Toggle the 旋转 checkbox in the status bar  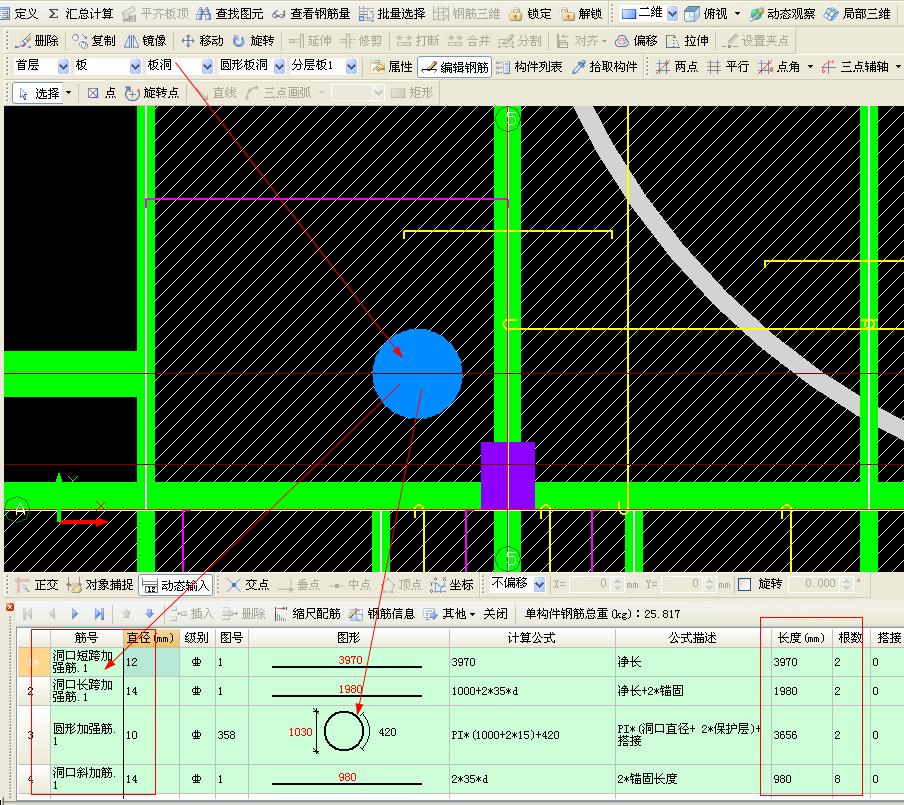coord(744,584)
